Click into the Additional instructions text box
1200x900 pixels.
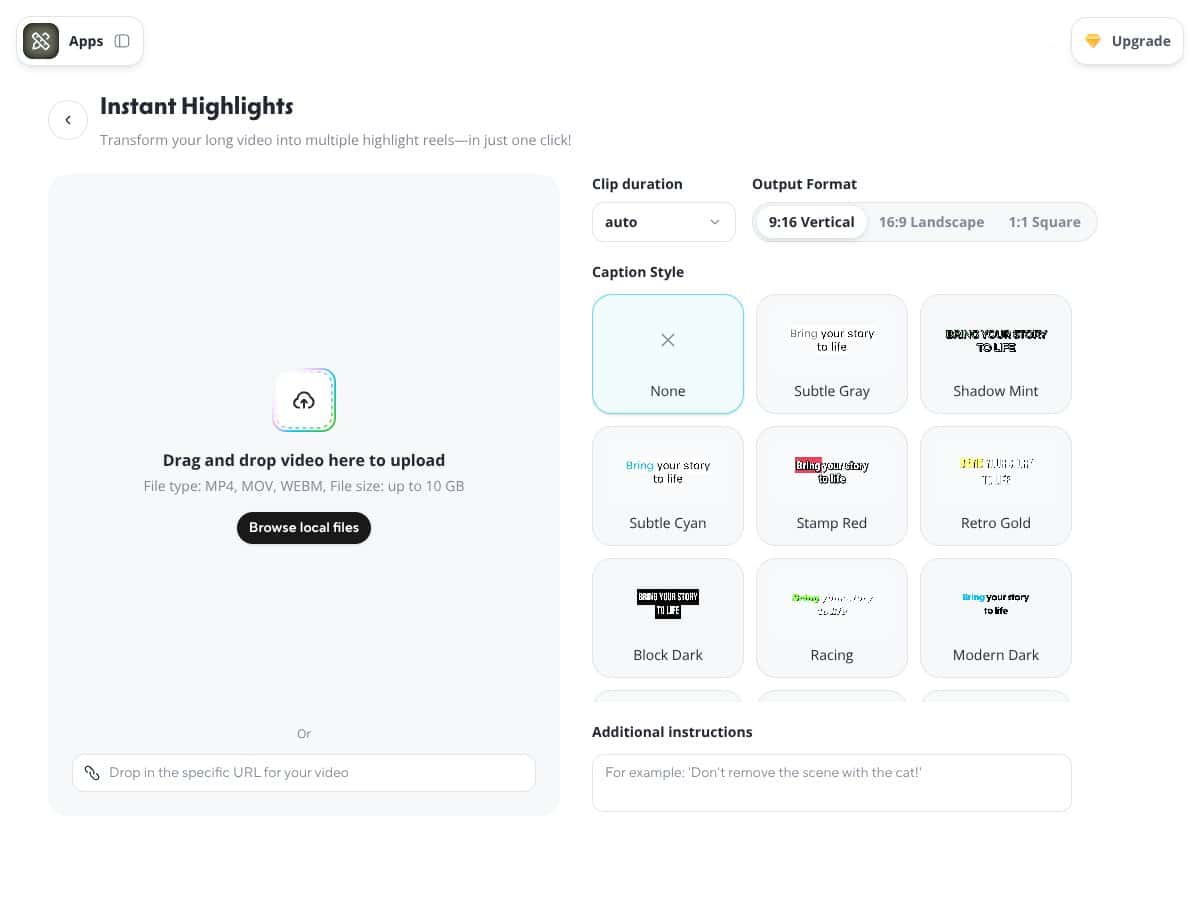click(x=832, y=782)
